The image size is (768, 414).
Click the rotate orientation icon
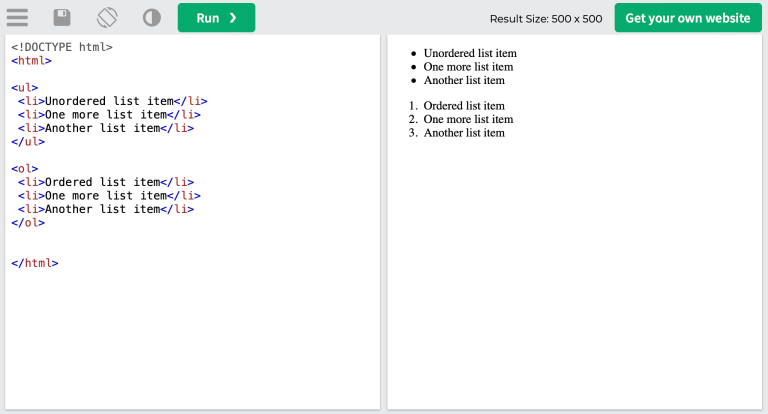coord(107,18)
